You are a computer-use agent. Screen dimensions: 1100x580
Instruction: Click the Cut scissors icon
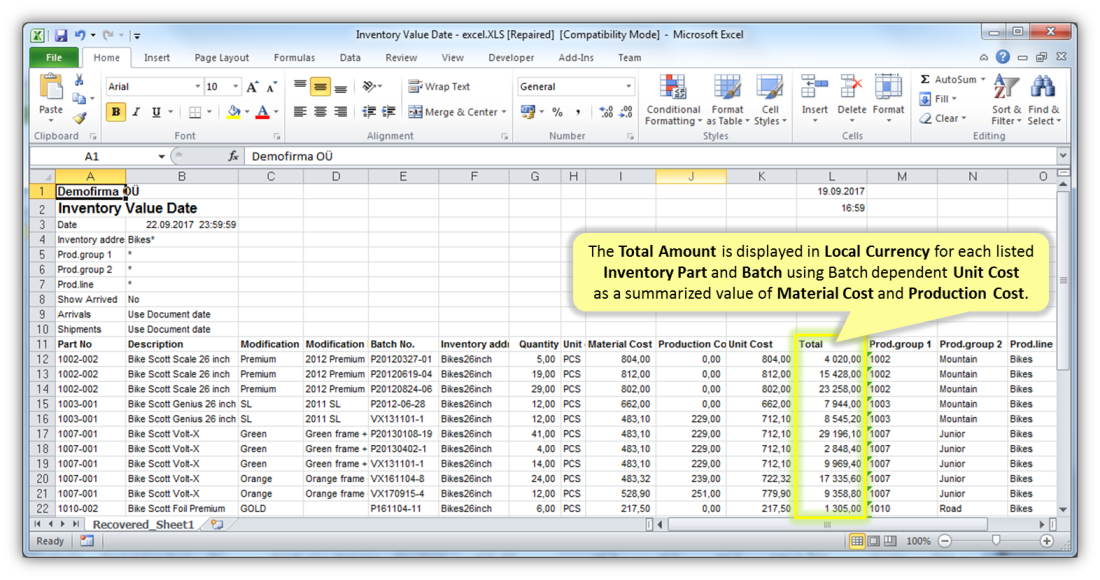click(x=79, y=80)
